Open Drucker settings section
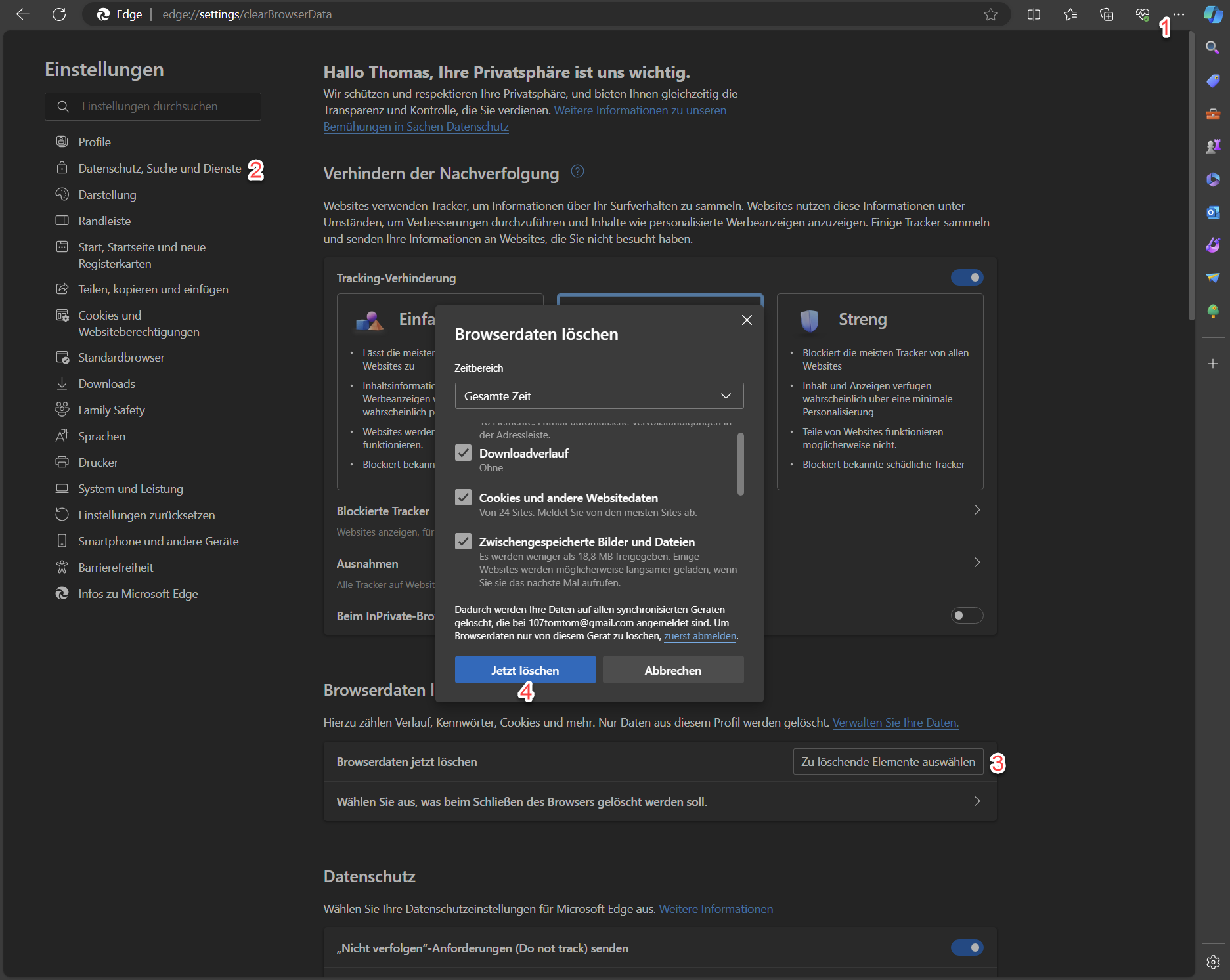The image size is (1230, 980). (98, 463)
